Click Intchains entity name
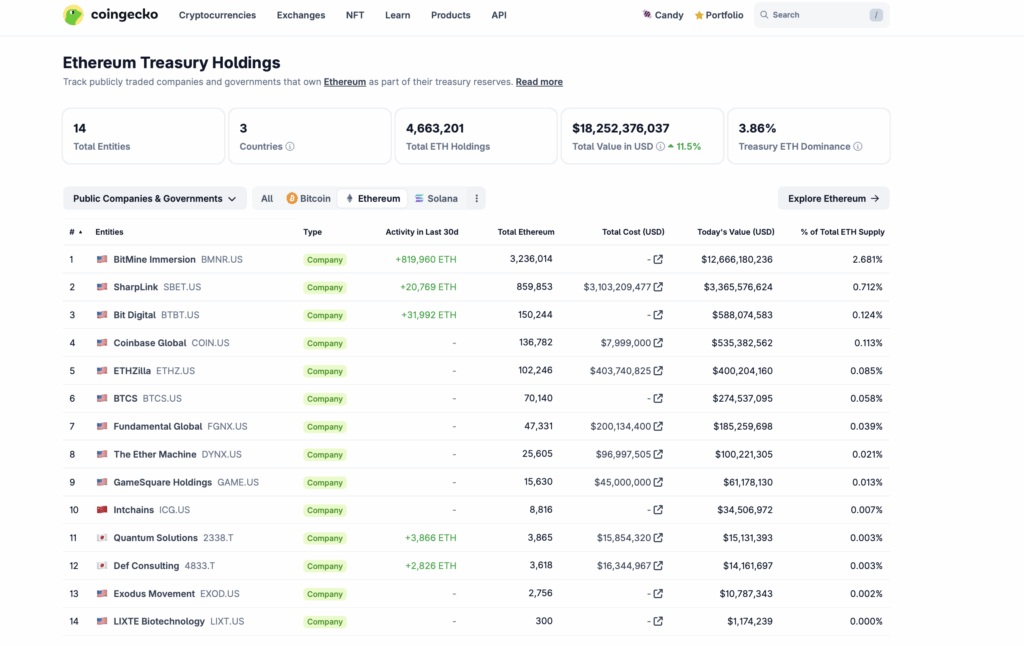The width and height of the screenshot is (1024, 646). (x=133, y=509)
